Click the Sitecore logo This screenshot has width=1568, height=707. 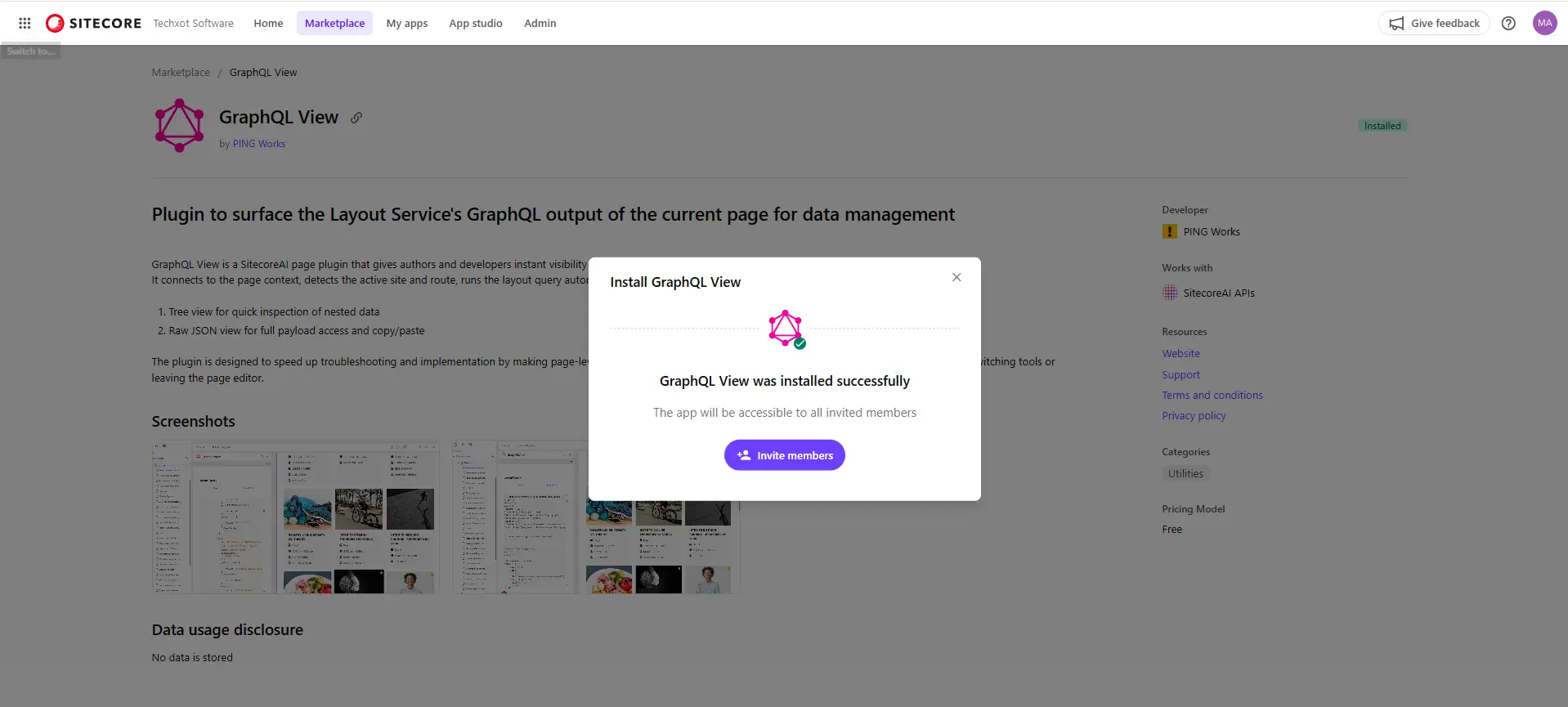tap(93, 23)
